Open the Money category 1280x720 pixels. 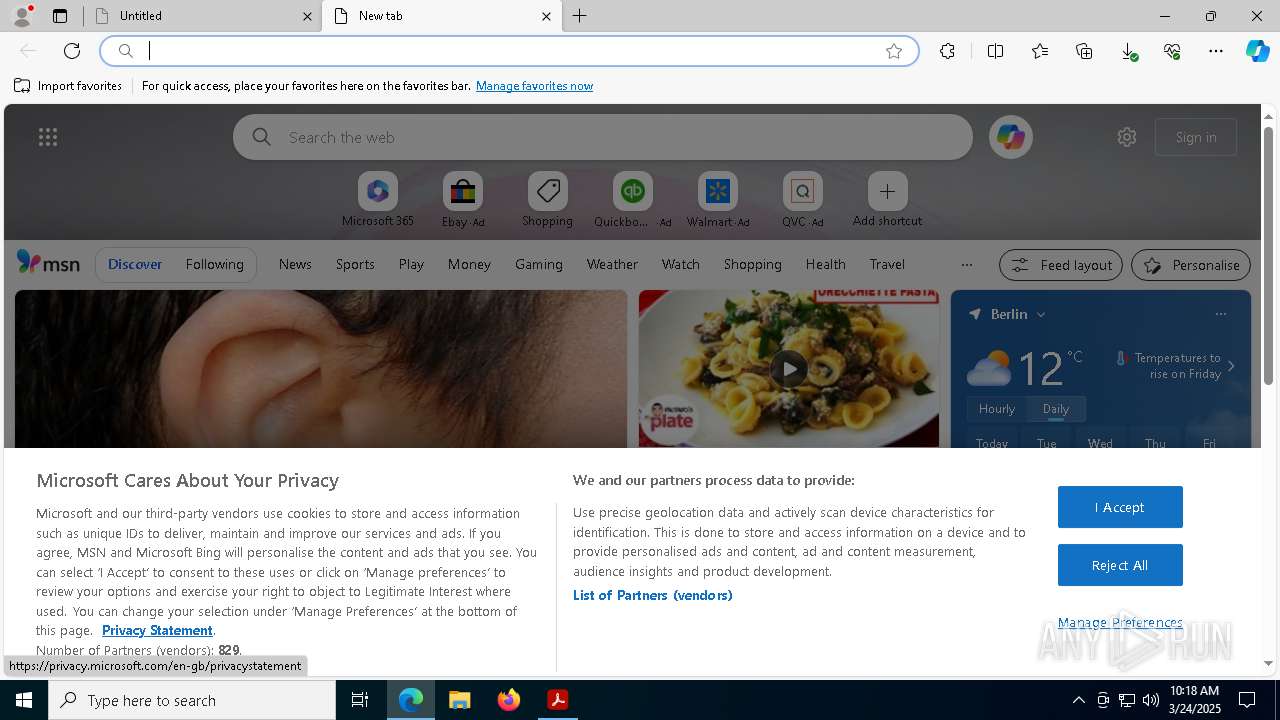pyautogui.click(x=469, y=264)
